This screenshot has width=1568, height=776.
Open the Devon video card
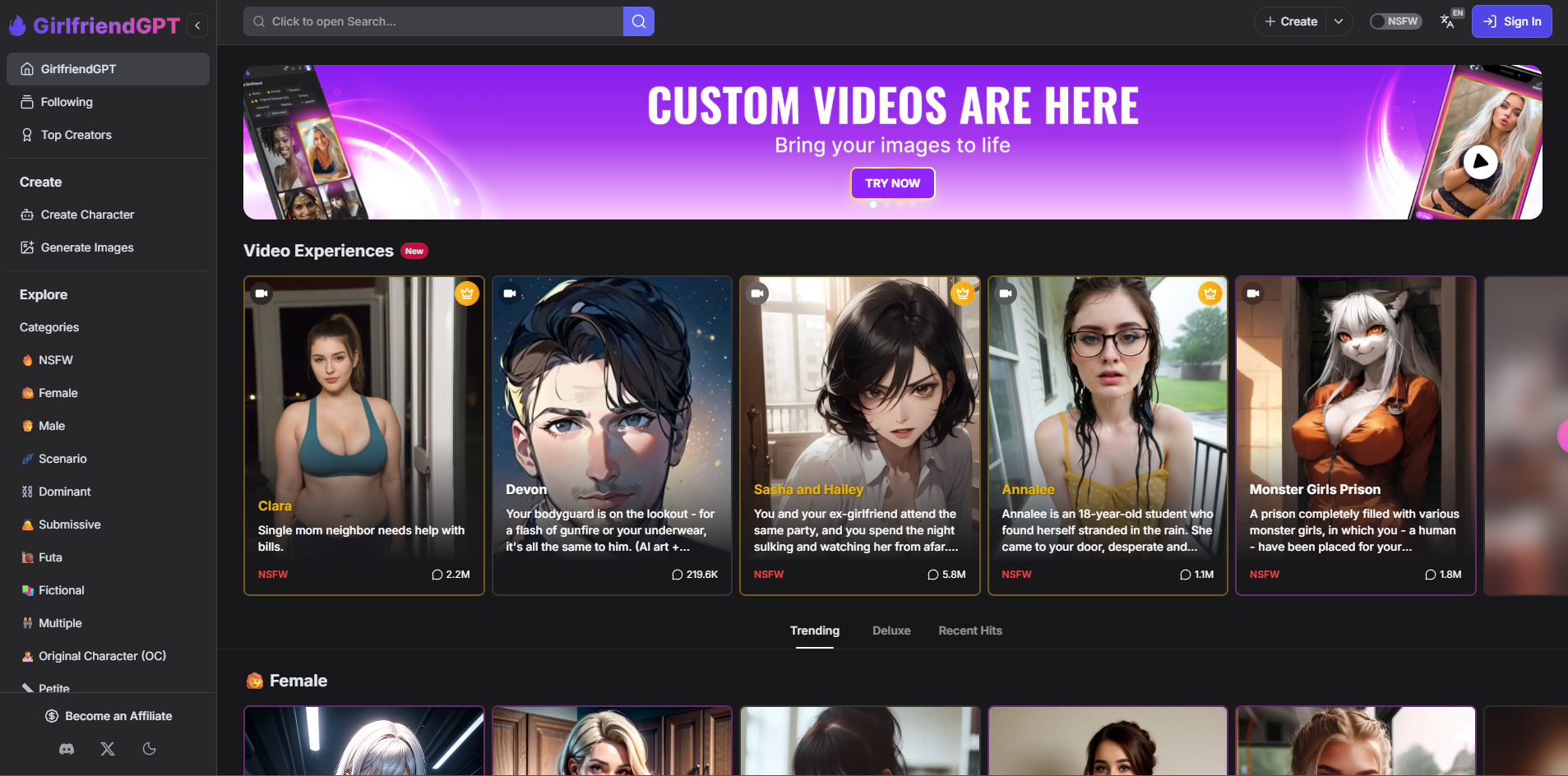tap(612, 436)
